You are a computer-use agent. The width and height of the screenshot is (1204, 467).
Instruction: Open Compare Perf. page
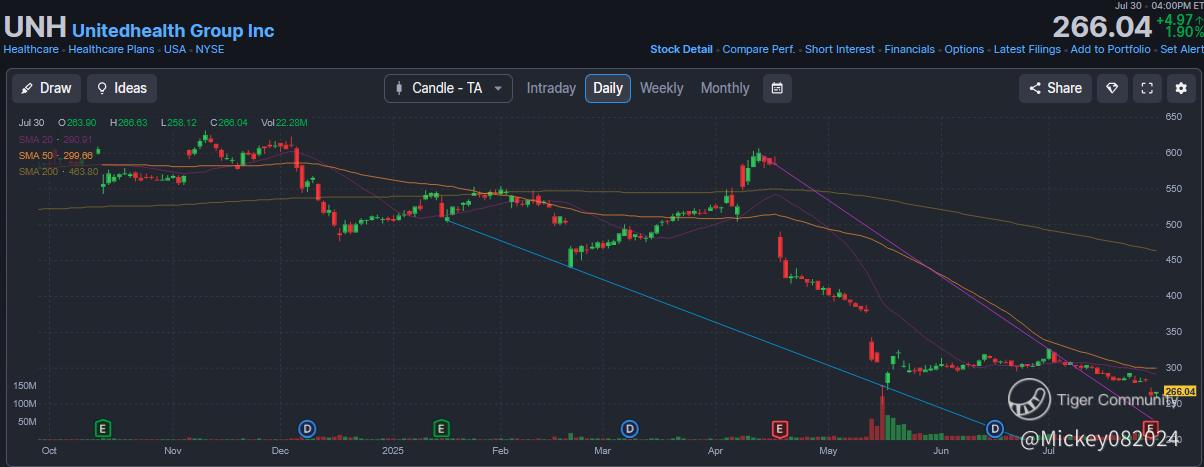(x=758, y=49)
